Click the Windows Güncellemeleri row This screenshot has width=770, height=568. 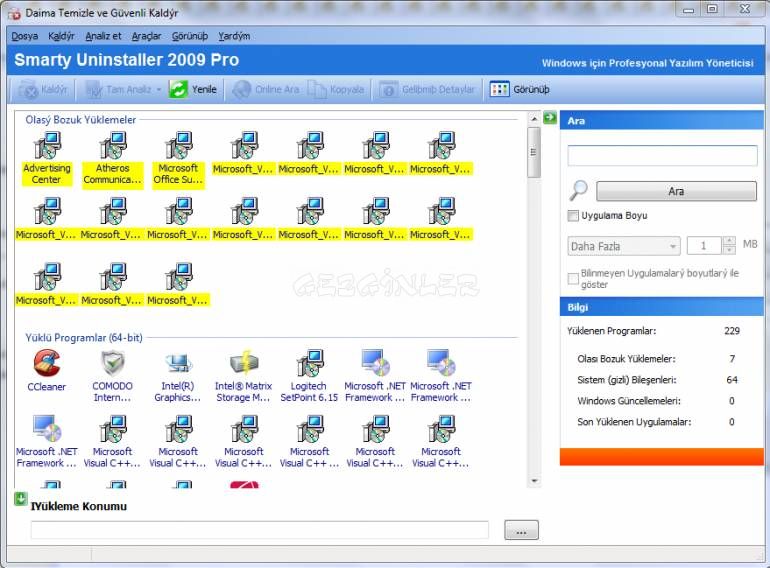657,401
